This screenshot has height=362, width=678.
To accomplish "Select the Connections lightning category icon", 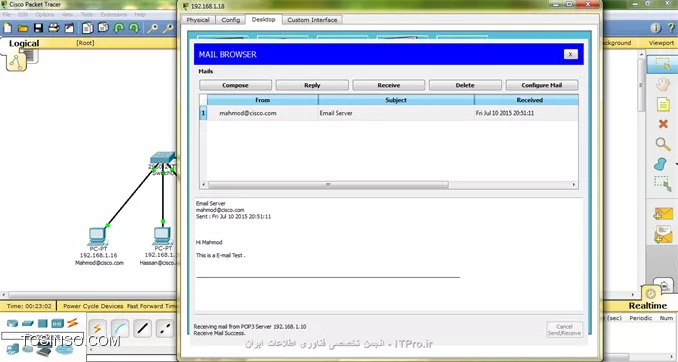I will tap(72, 323).
